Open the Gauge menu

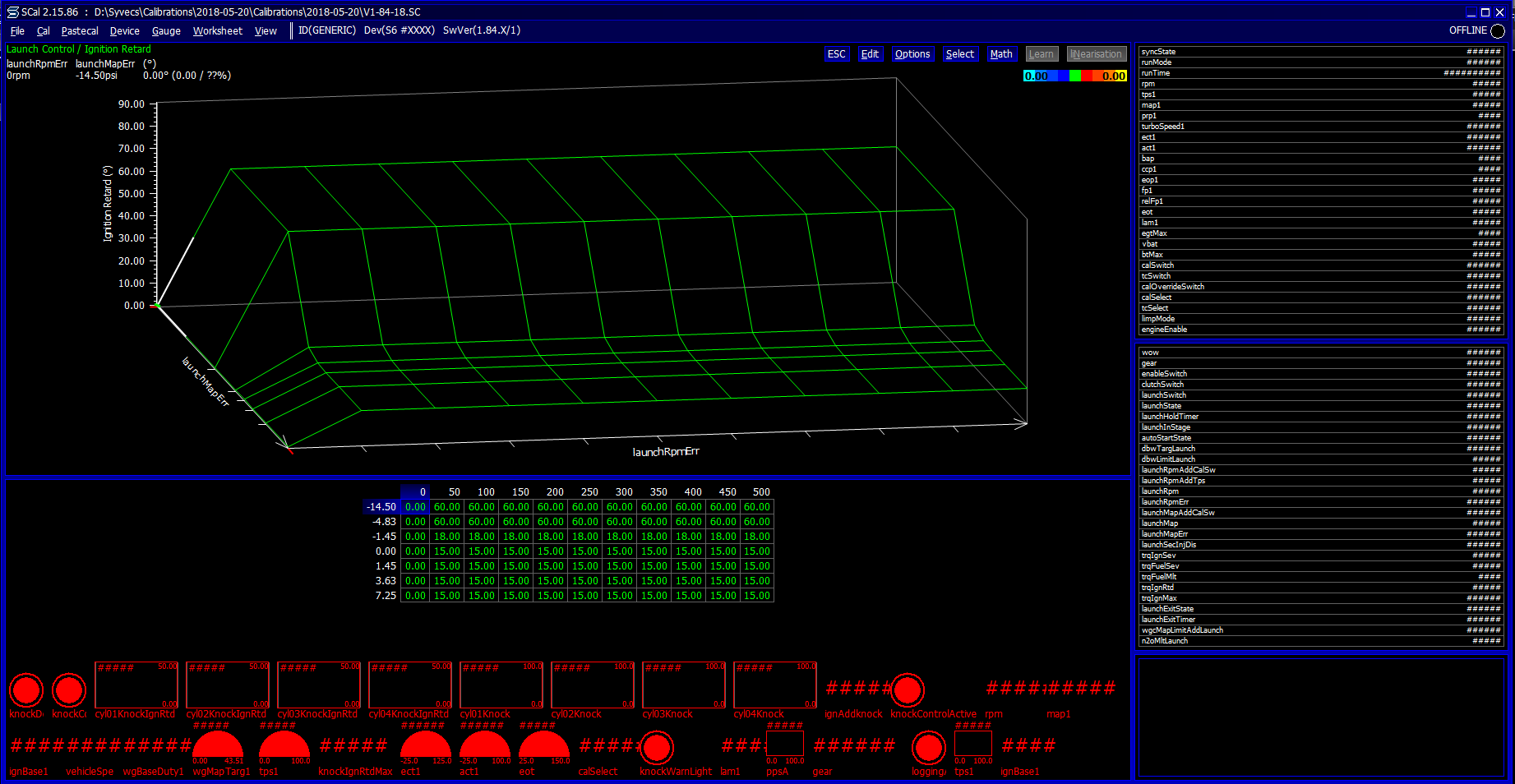point(166,30)
